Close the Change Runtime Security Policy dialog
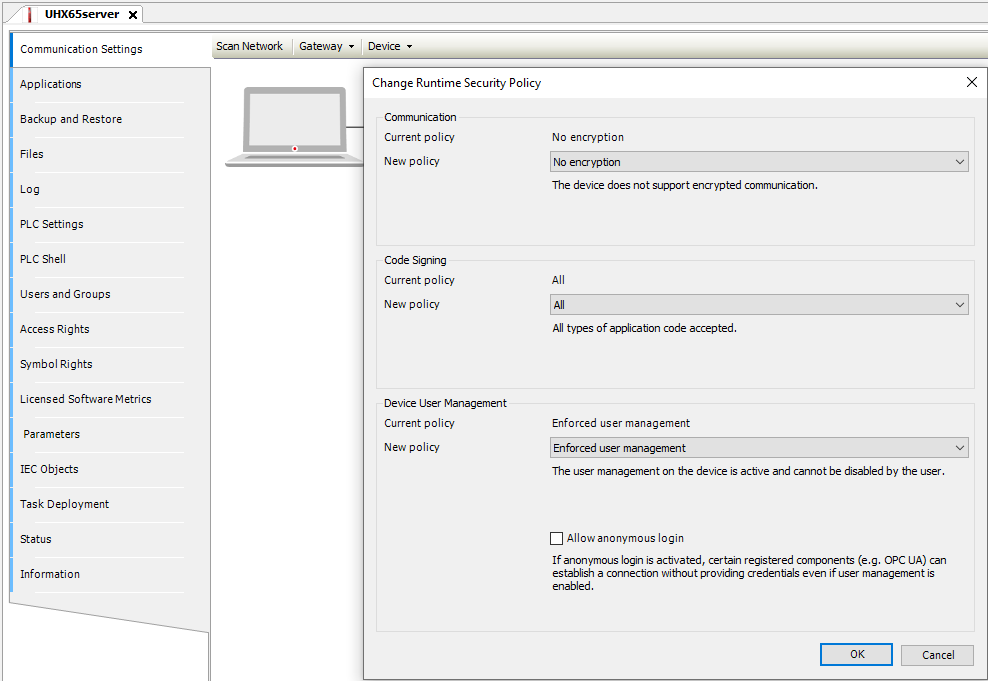This screenshot has height=681, width=988. click(971, 83)
